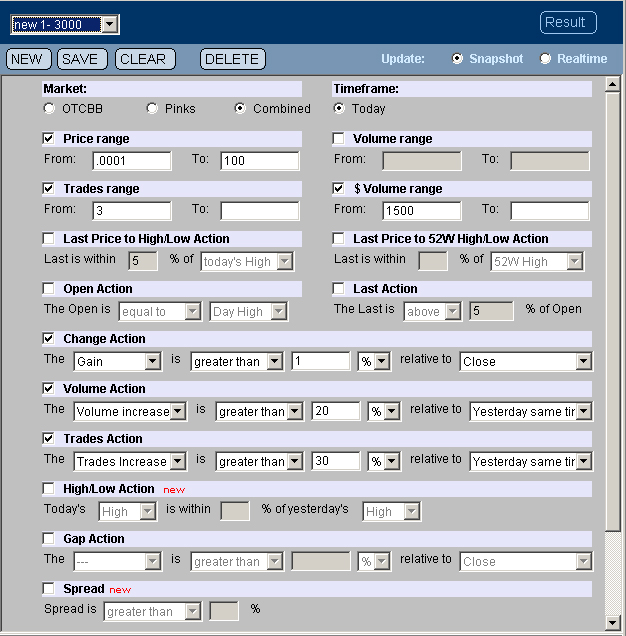The image size is (626, 636).
Task: Click the SAVE button
Action: coord(82,59)
